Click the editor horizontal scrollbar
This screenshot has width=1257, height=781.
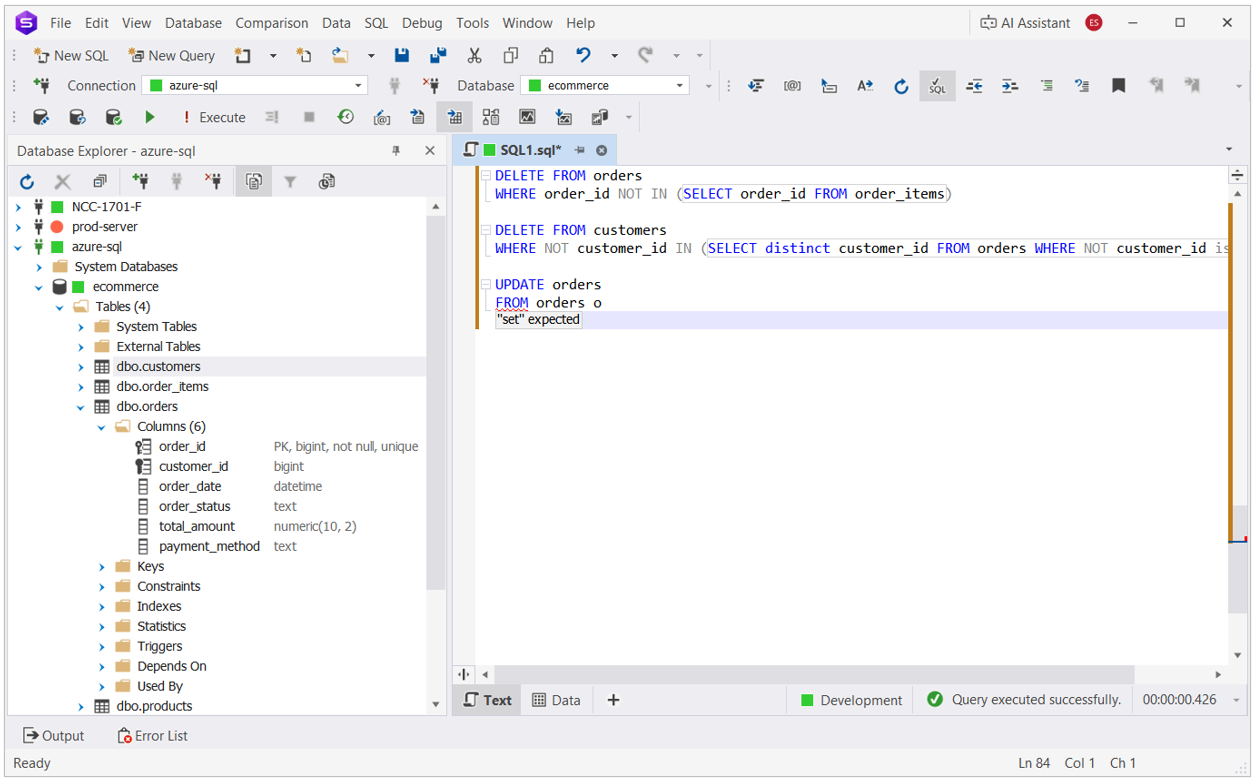[813, 675]
